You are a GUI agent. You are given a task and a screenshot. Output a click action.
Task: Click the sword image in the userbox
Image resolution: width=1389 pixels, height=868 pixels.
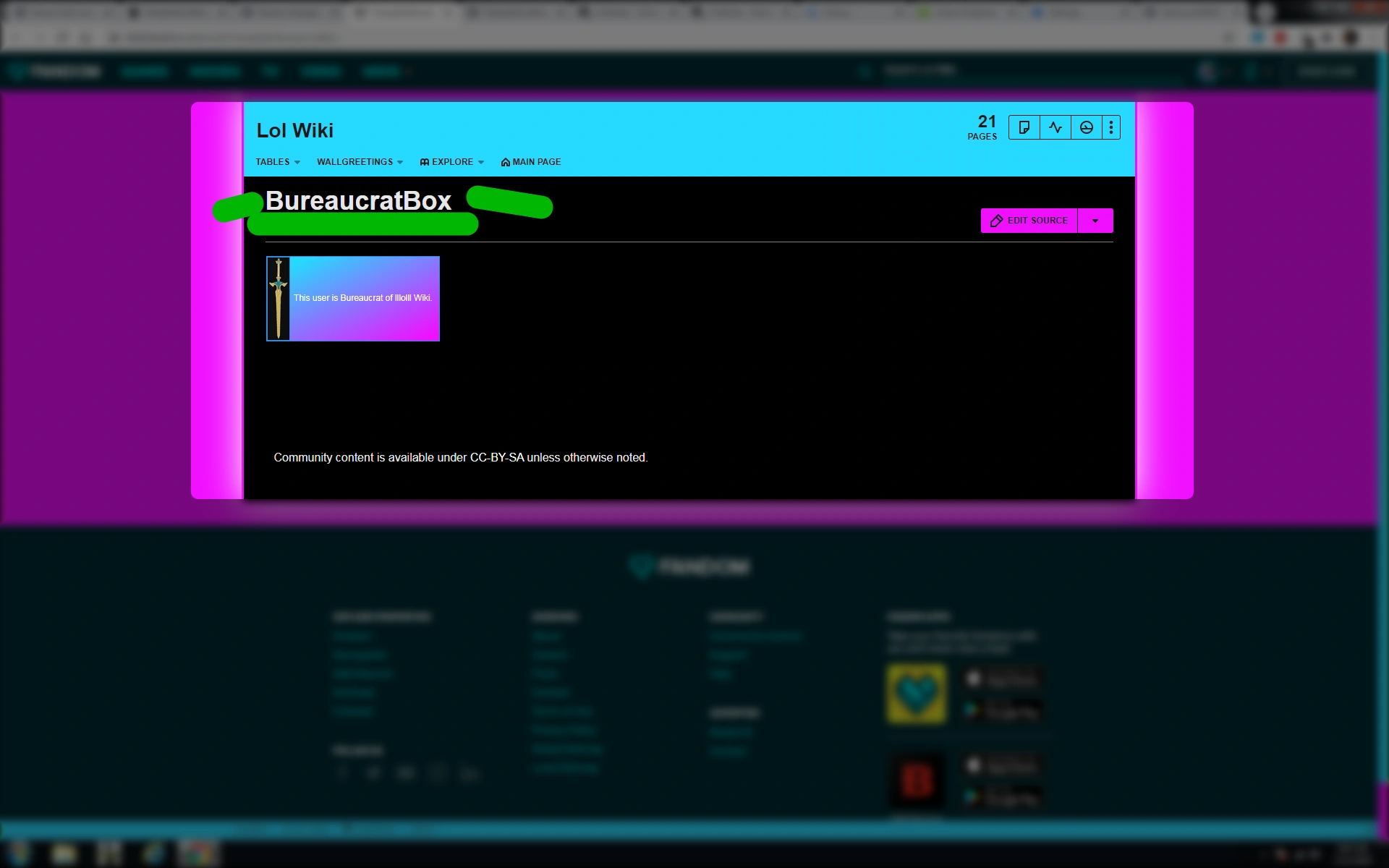tap(279, 299)
